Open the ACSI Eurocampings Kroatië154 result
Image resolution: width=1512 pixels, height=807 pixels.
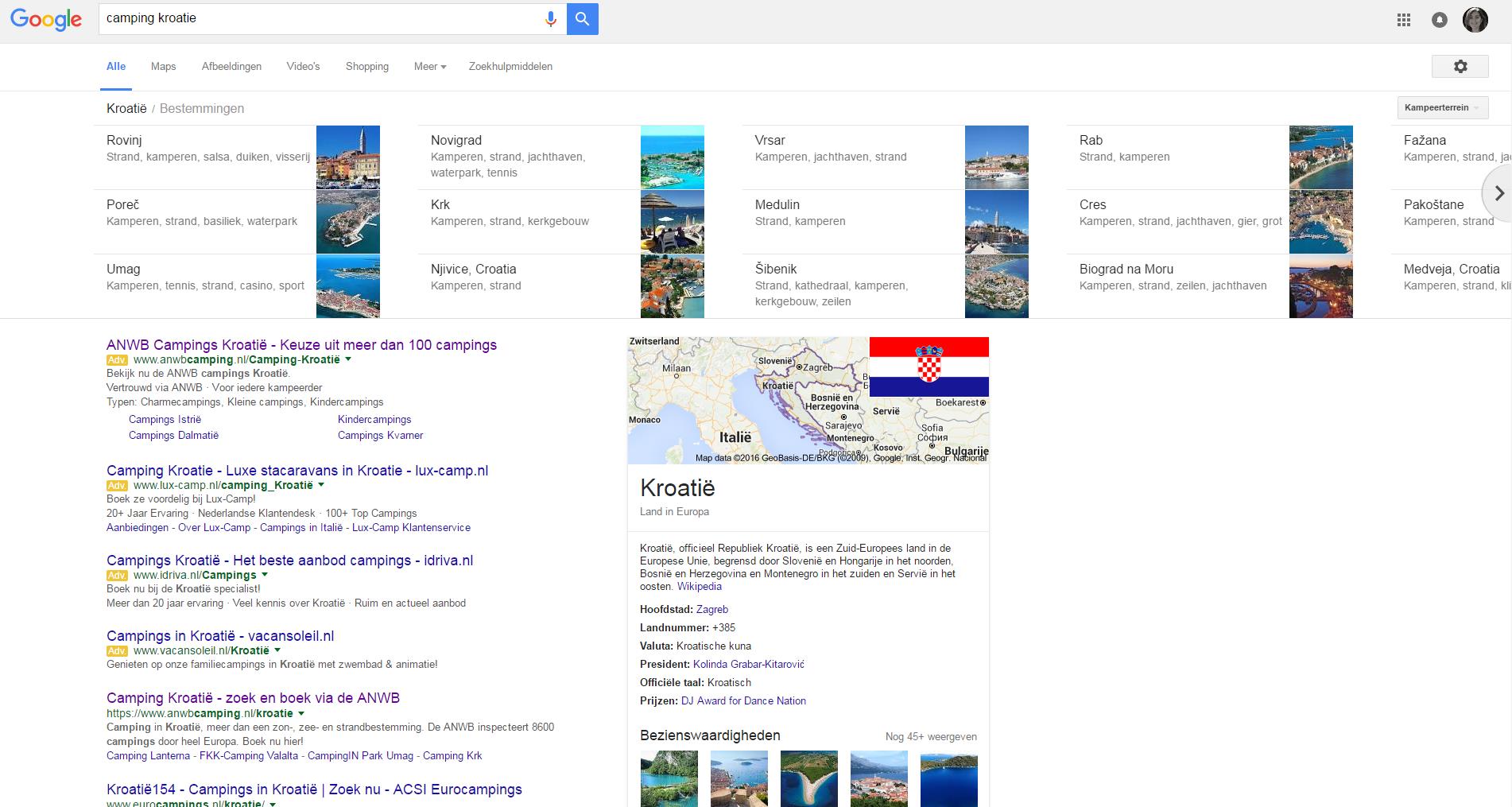point(314,790)
